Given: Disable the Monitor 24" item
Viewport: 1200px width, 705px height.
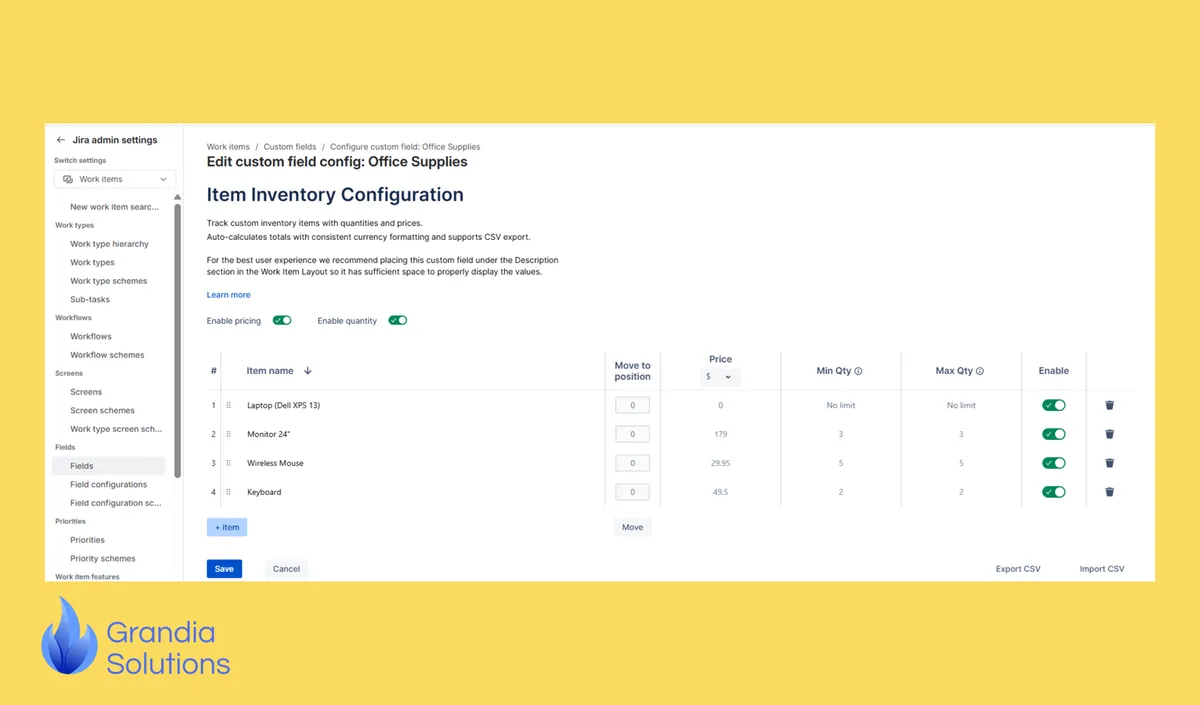Looking at the screenshot, I should (x=1054, y=434).
